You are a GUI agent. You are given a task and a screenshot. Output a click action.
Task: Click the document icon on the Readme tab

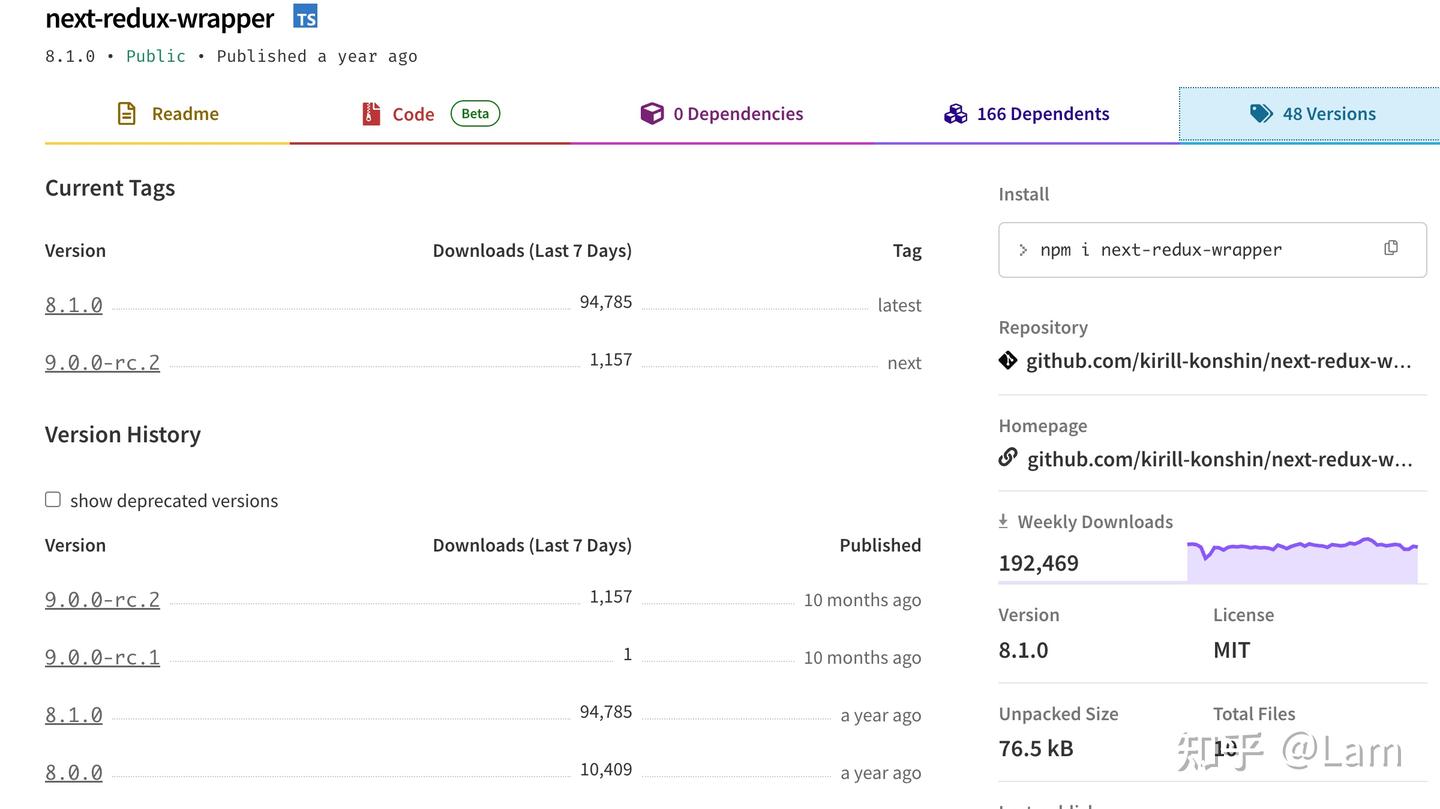pyautogui.click(x=126, y=113)
